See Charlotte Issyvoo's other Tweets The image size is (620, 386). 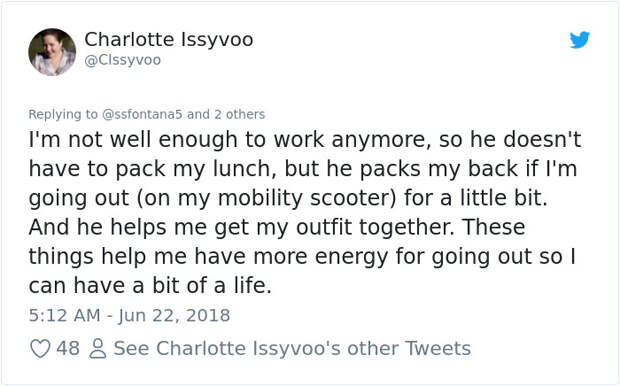coord(292,348)
